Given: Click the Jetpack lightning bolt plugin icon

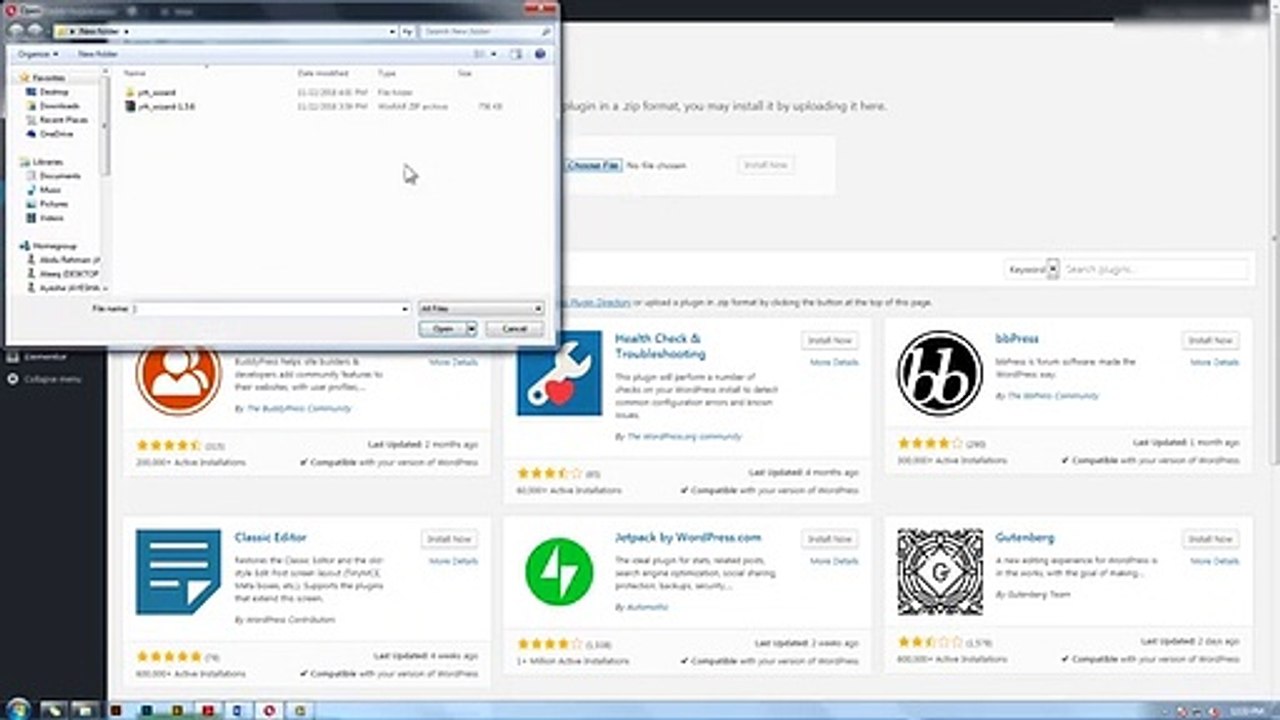Looking at the screenshot, I should (x=559, y=572).
